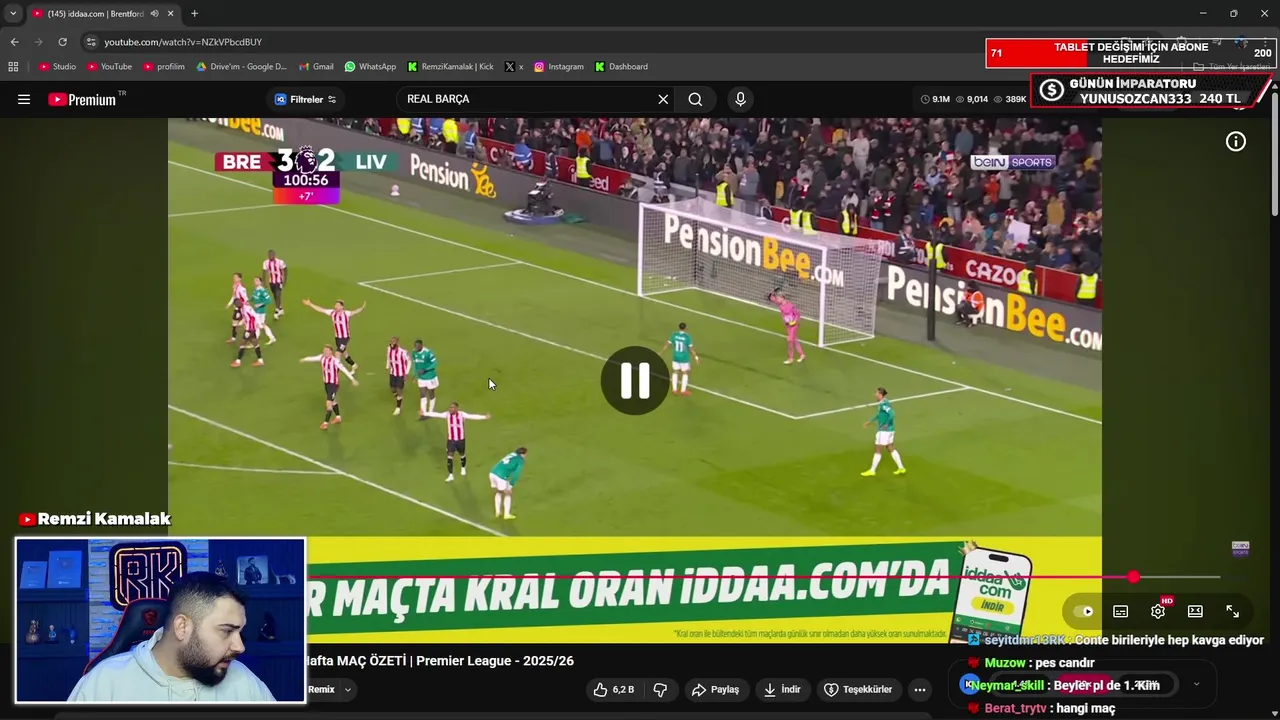Image resolution: width=1280 pixels, height=720 pixels.
Task: Open RemziKamalak Kick bookmark
Action: click(x=450, y=67)
